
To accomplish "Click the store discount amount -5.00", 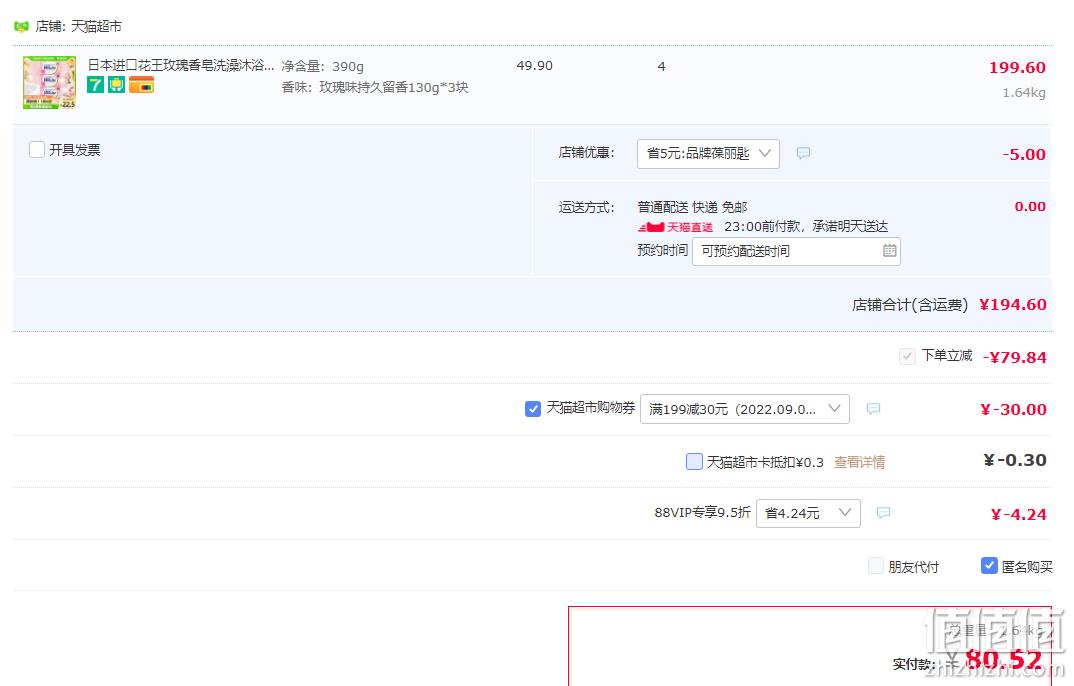I will pos(1024,154).
